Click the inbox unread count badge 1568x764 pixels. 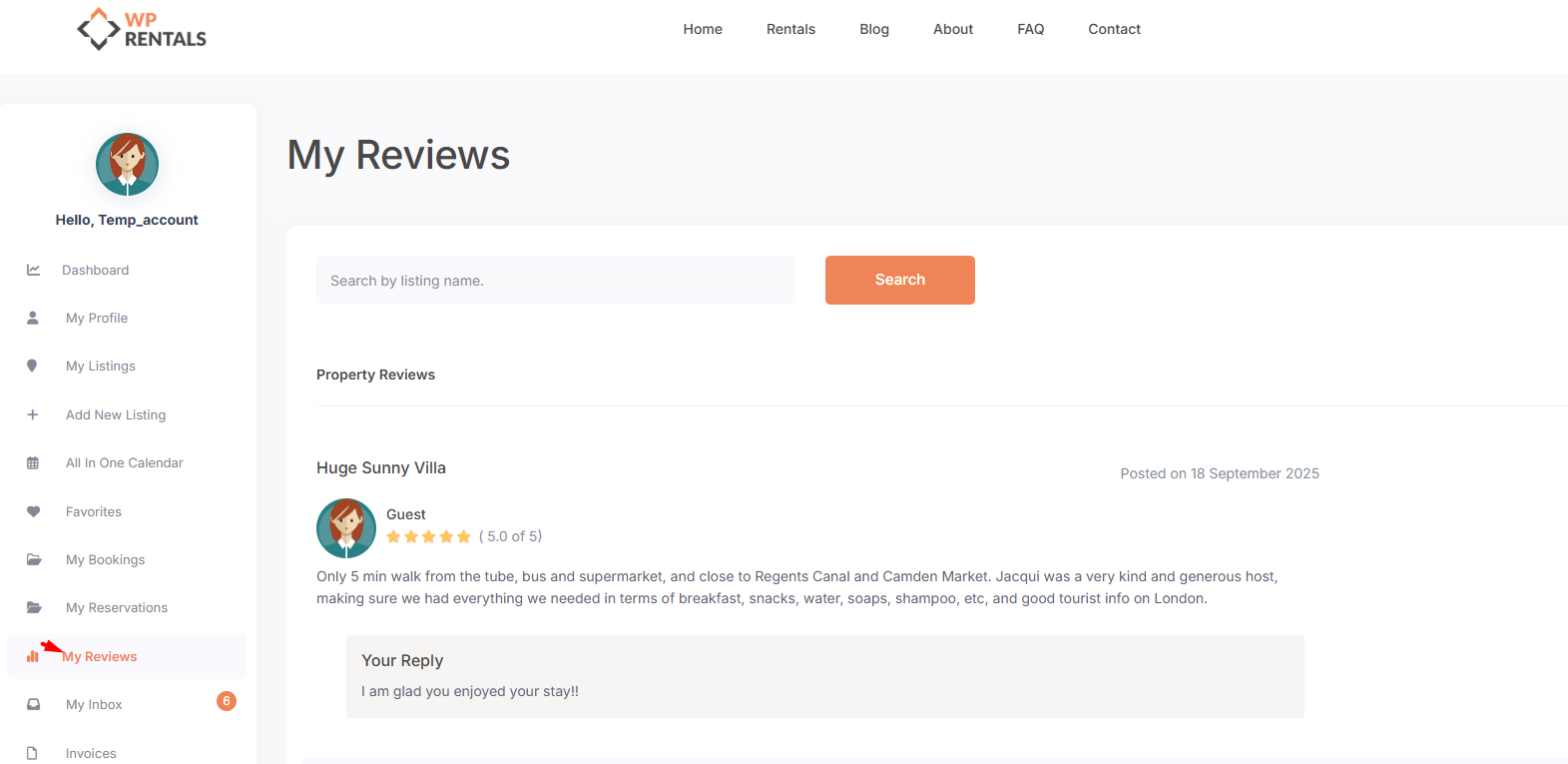point(227,701)
